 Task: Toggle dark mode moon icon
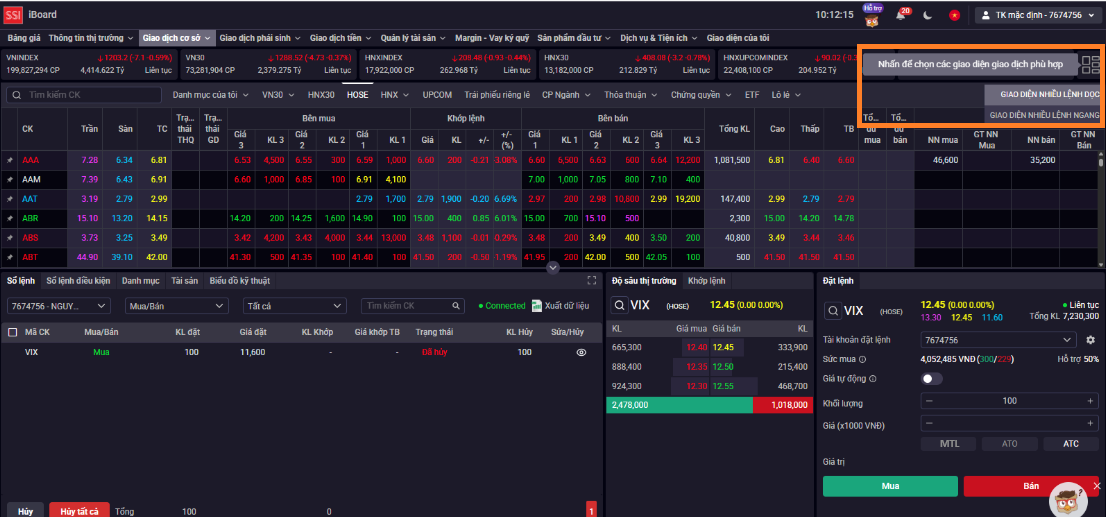click(928, 15)
